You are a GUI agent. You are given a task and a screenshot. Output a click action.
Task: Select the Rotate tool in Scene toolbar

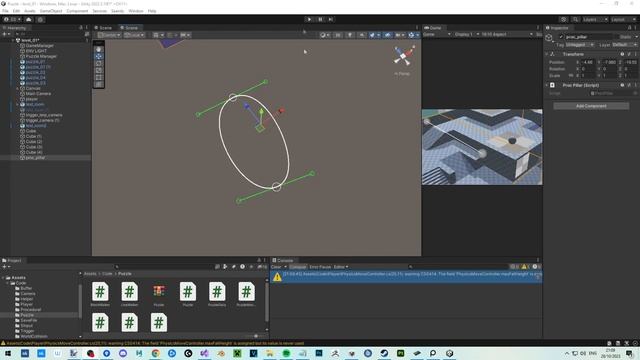tap(99, 63)
